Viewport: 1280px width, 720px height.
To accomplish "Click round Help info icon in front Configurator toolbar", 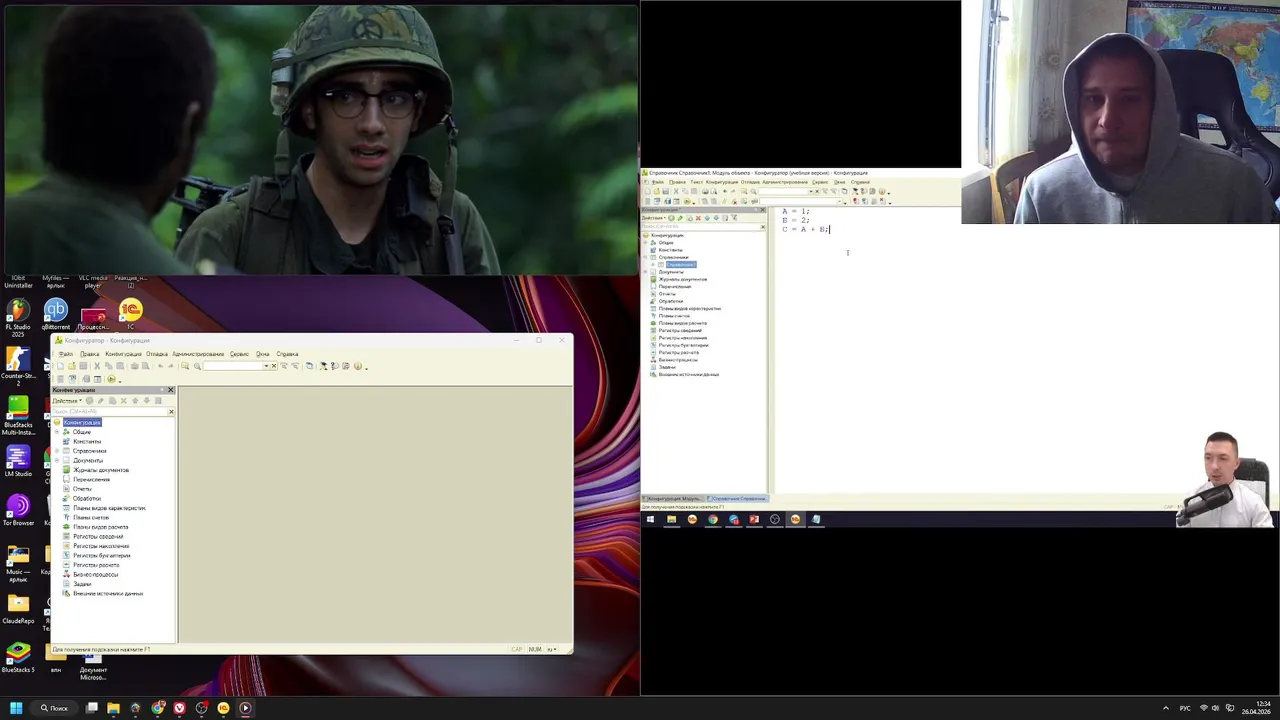I will tap(358, 366).
